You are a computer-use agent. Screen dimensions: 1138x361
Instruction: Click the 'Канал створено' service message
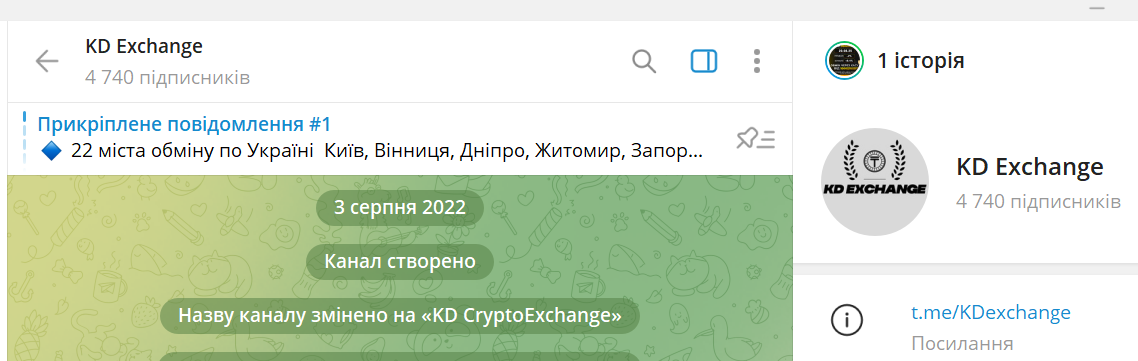tap(400, 262)
